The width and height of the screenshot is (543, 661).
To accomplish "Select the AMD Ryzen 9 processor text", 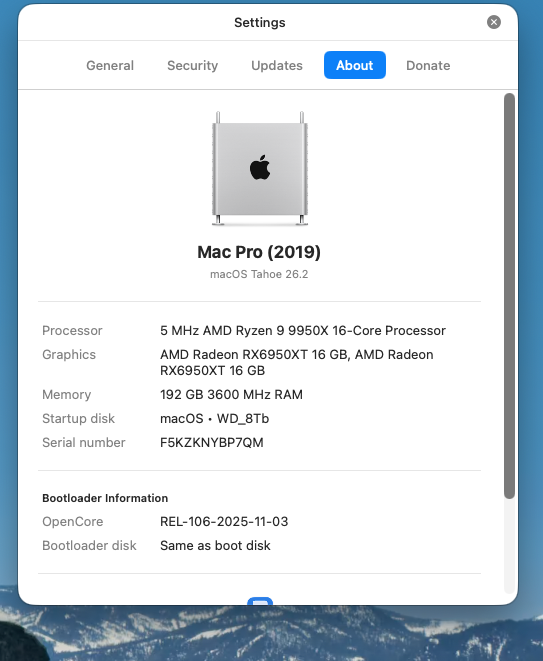I will (303, 330).
